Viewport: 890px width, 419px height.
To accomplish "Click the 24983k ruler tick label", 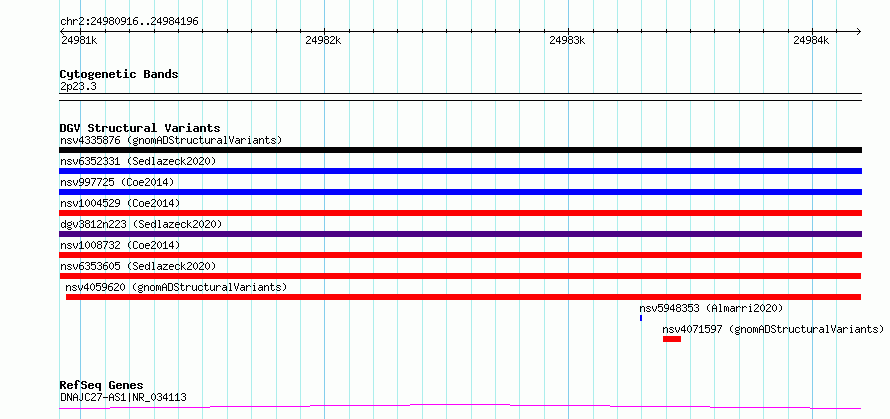I will click(567, 40).
